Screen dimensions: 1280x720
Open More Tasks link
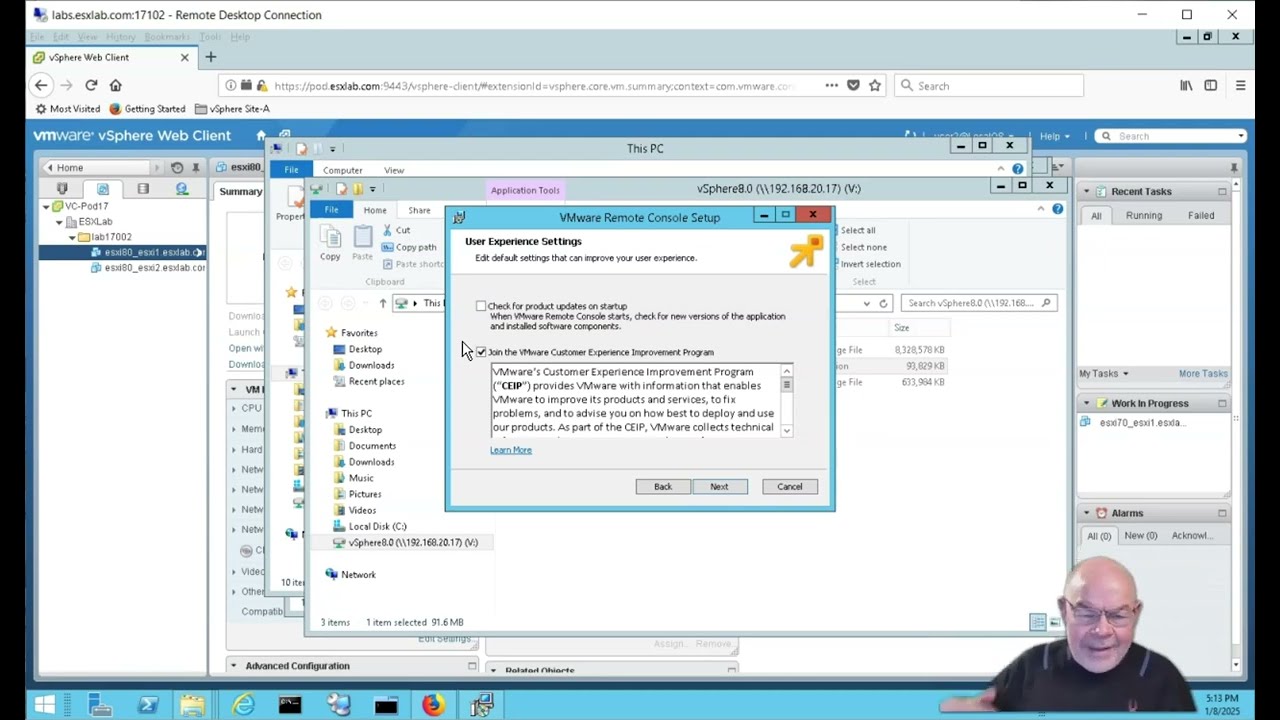coord(1203,374)
